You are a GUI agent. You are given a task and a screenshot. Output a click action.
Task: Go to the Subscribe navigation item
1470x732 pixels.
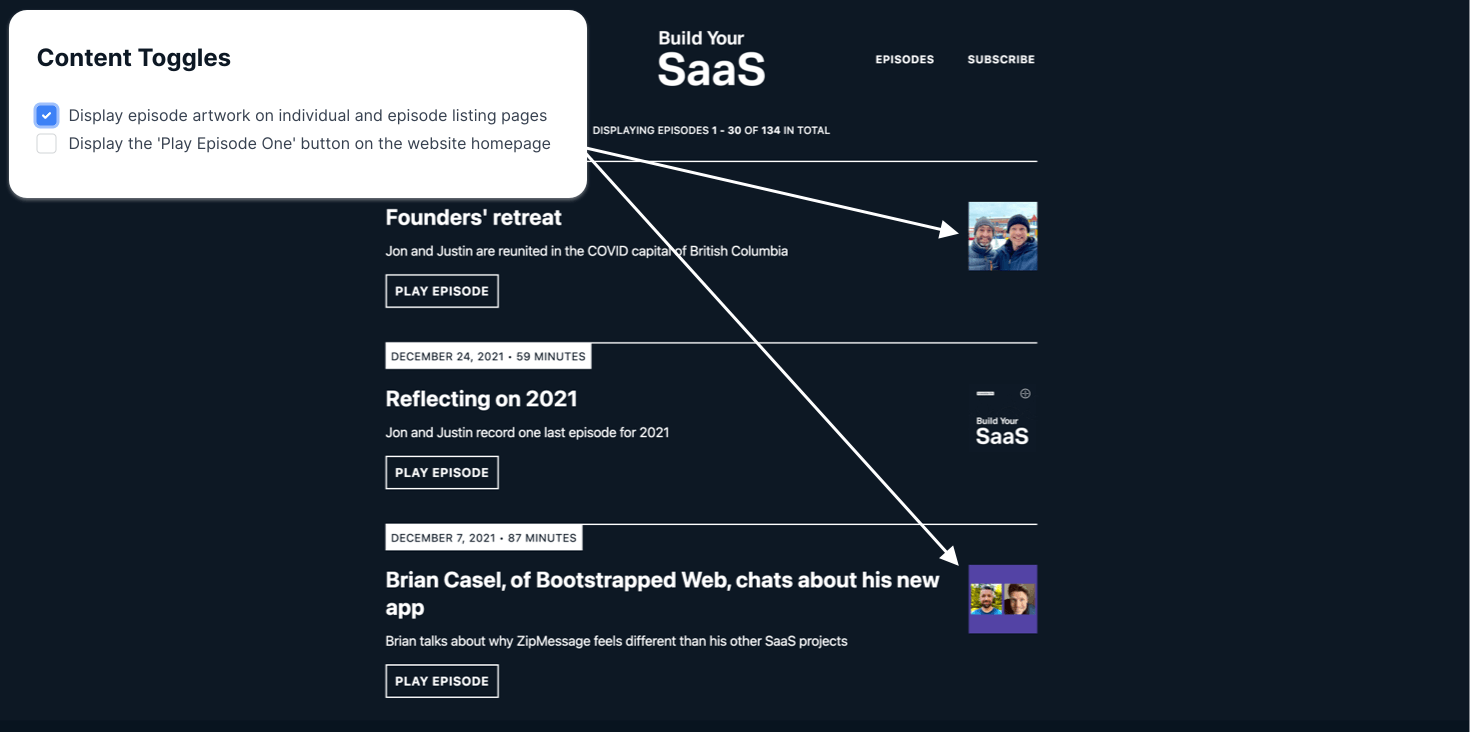1000,60
